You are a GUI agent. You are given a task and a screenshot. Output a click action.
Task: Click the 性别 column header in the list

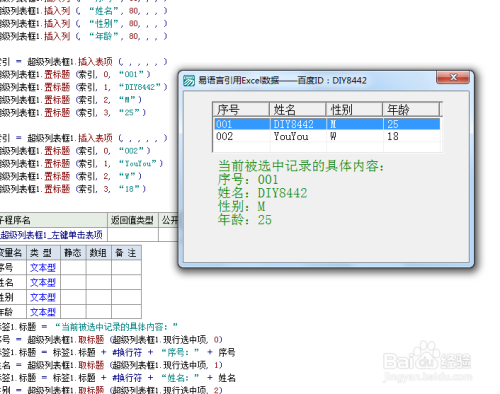[354, 109]
